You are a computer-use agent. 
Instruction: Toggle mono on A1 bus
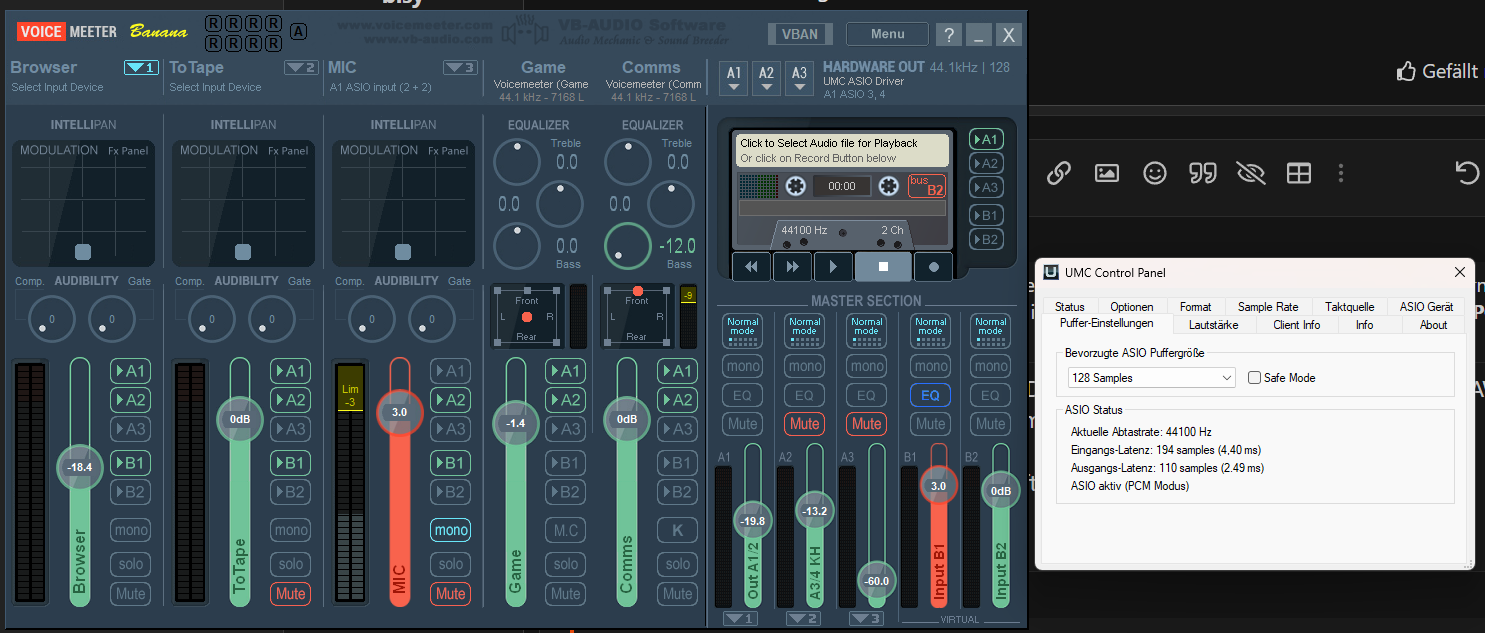pos(742,366)
